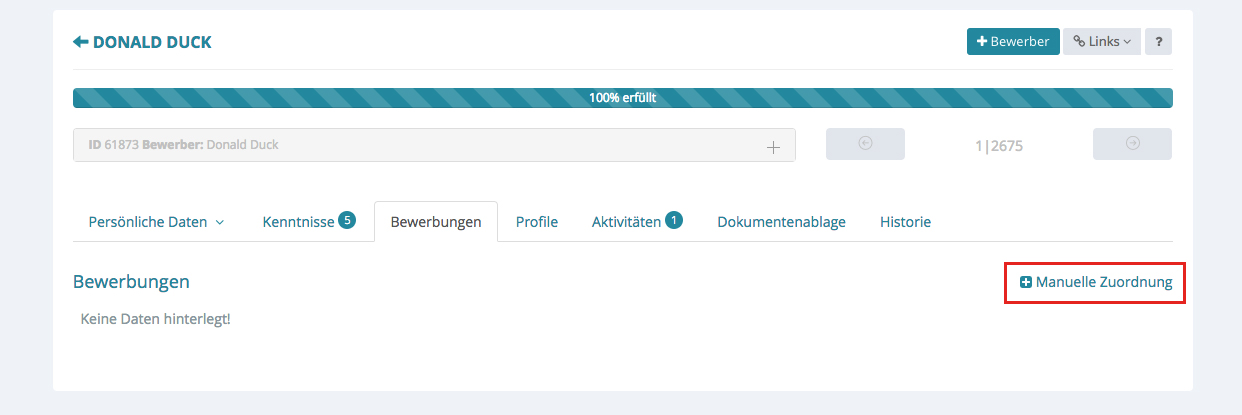This screenshot has height=415, width=1242.
Task: Open help via the question mark button
Action: click(x=1158, y=42)
